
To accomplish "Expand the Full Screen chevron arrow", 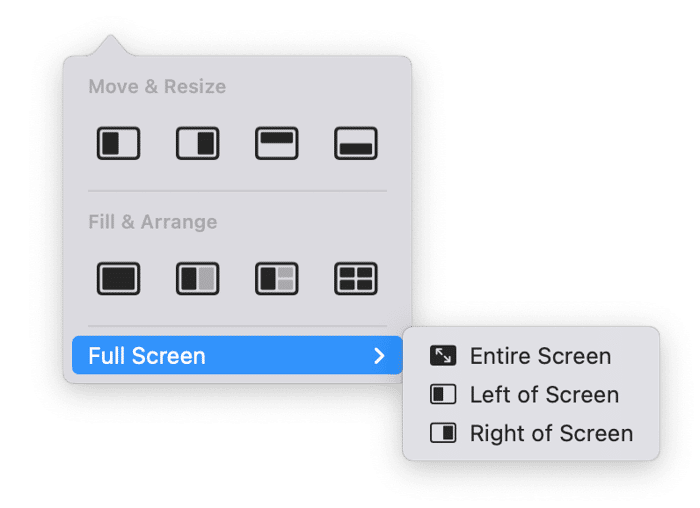I will [x=379, y=355].
